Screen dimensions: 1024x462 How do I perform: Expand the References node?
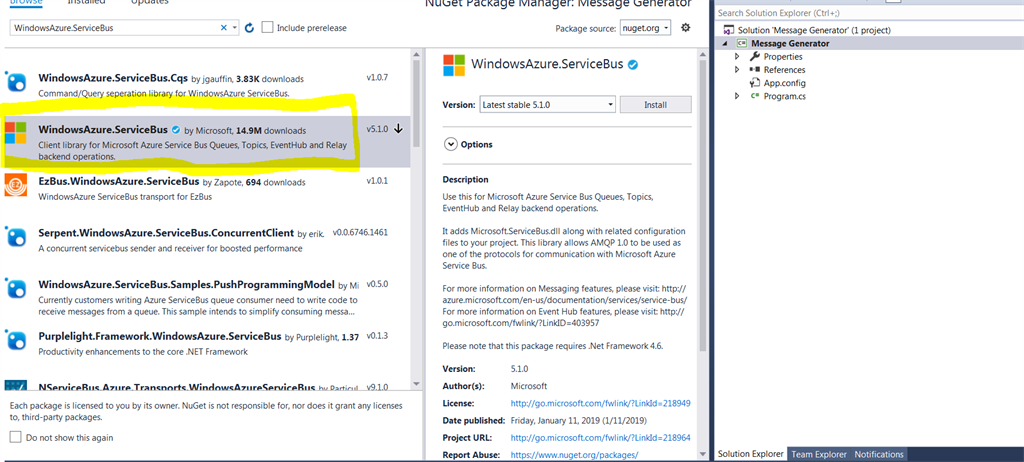(737, 70)
